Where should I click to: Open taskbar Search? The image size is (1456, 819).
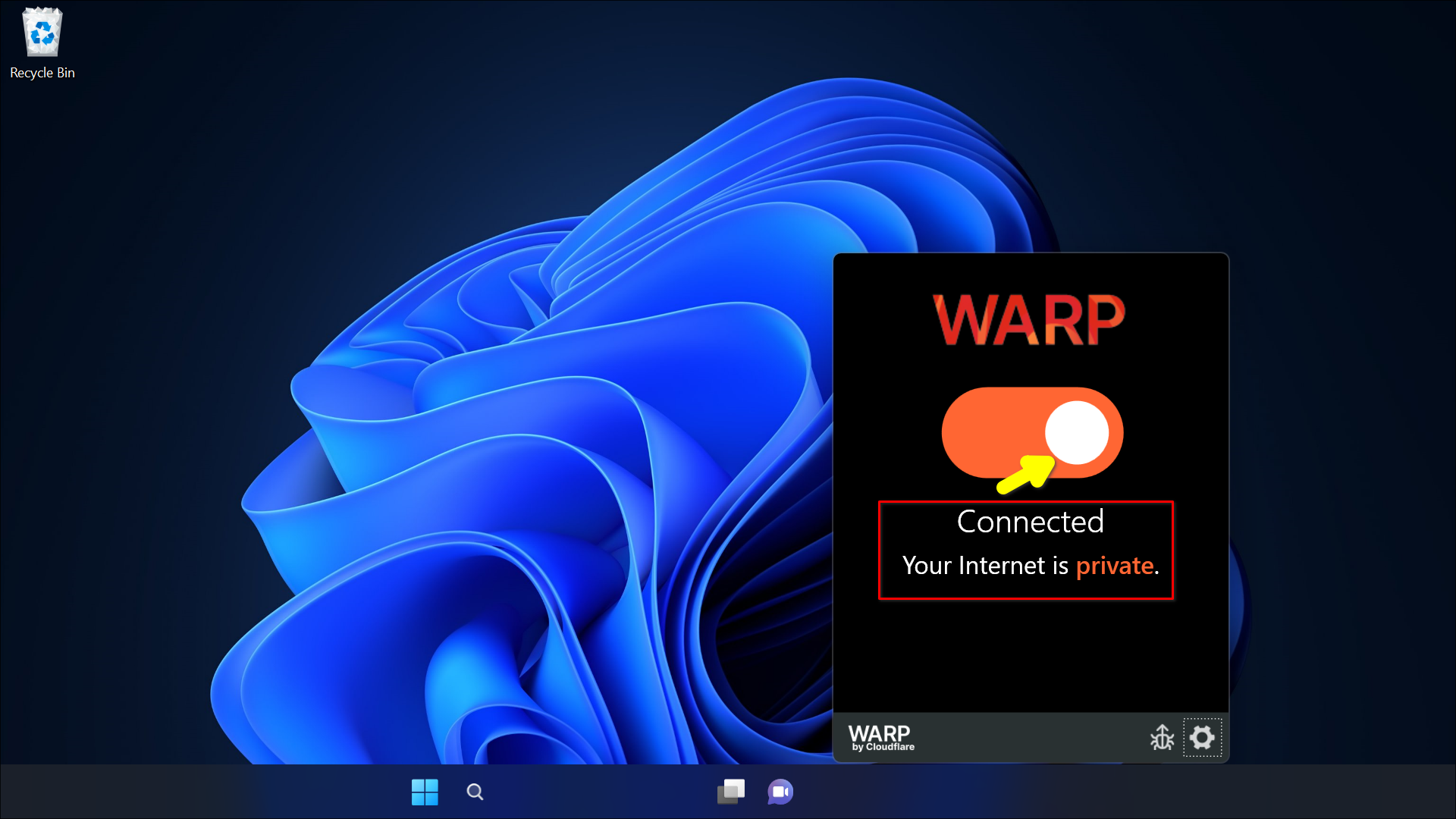tap(475, 792)
